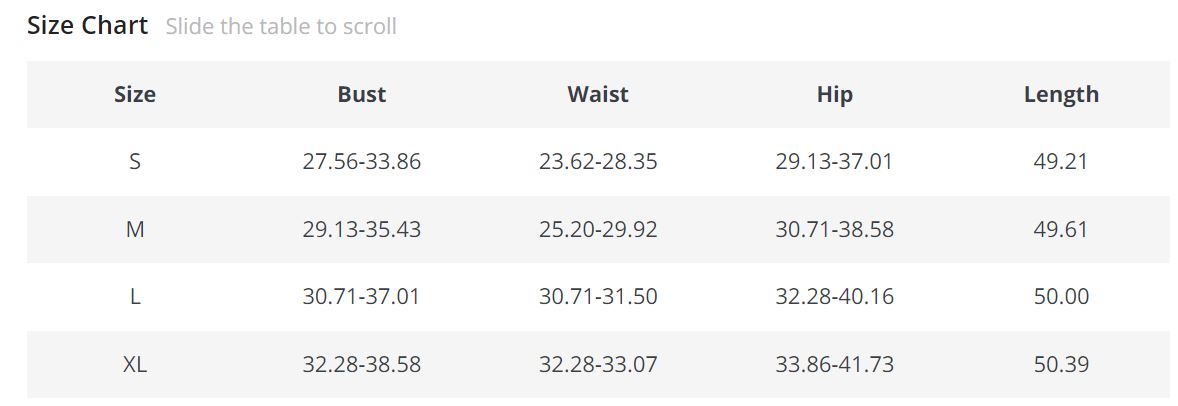The height and width of the screenshot is (406, 1178).
Task: Select bust value 29.13-35.43 in M row
Action: [361, 229]
